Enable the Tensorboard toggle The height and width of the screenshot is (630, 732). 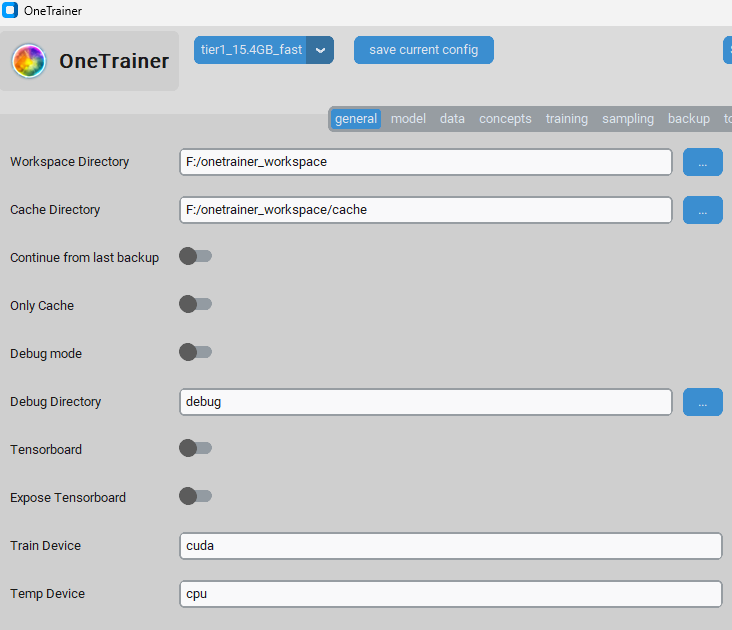pyautogui.click(x=196, y=448)
